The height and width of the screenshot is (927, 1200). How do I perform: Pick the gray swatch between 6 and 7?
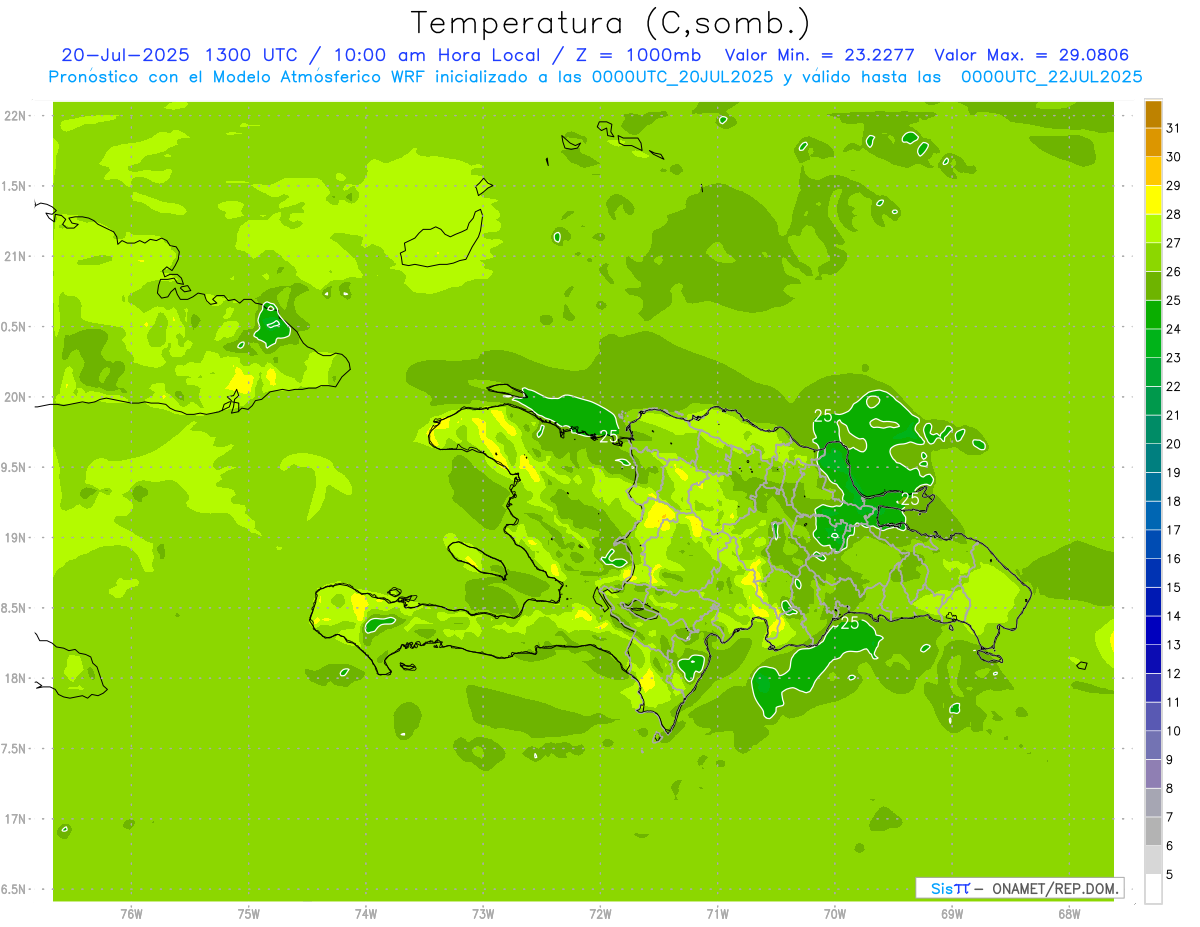[1153, 832]
